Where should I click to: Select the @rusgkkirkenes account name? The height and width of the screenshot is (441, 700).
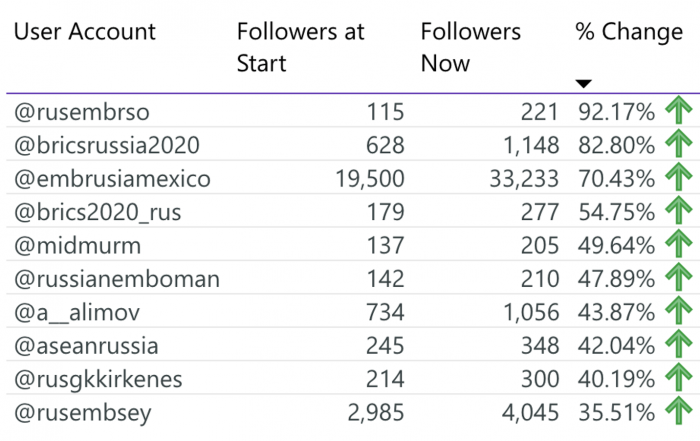click(98, 379)
